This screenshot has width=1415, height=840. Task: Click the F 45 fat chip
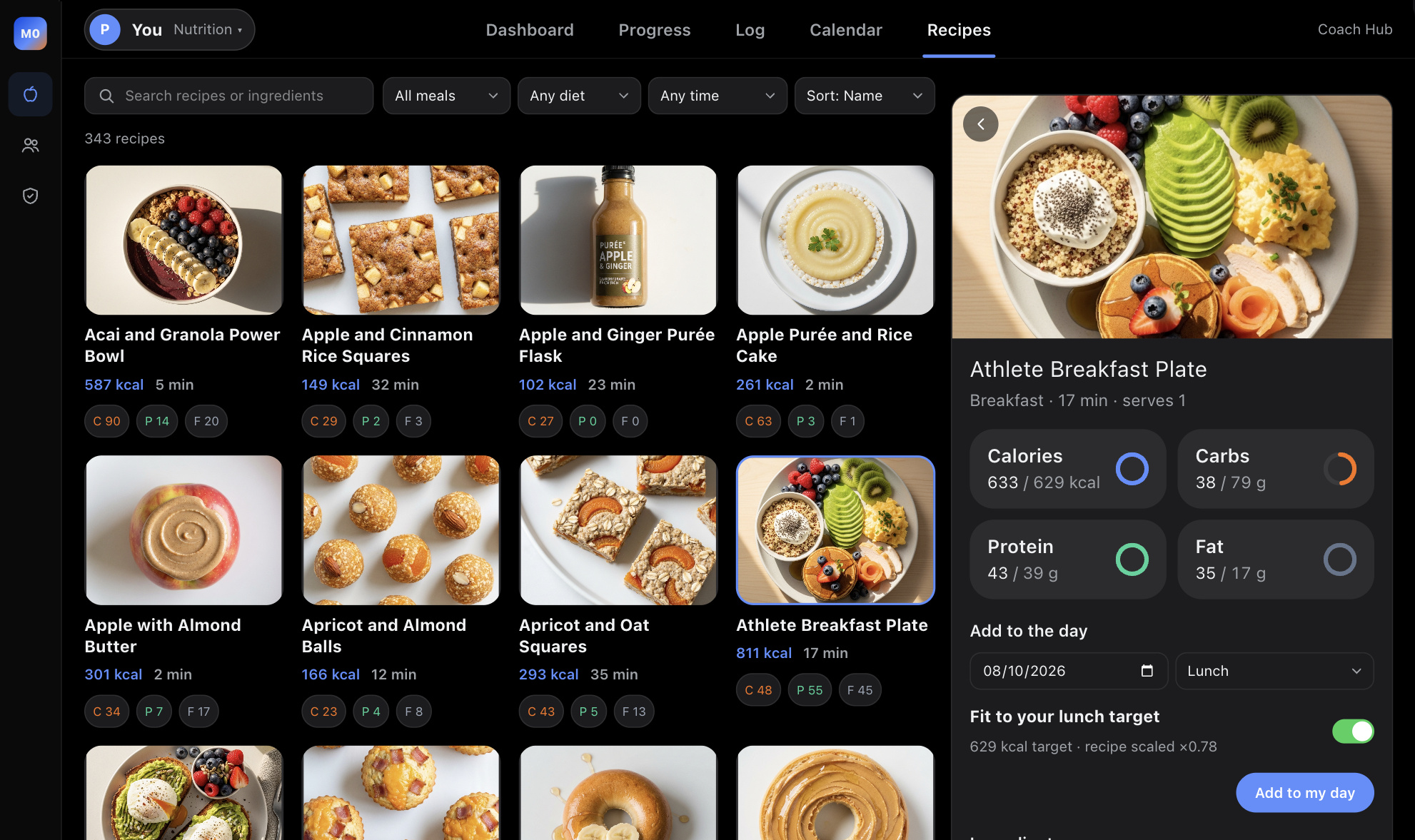860,690
